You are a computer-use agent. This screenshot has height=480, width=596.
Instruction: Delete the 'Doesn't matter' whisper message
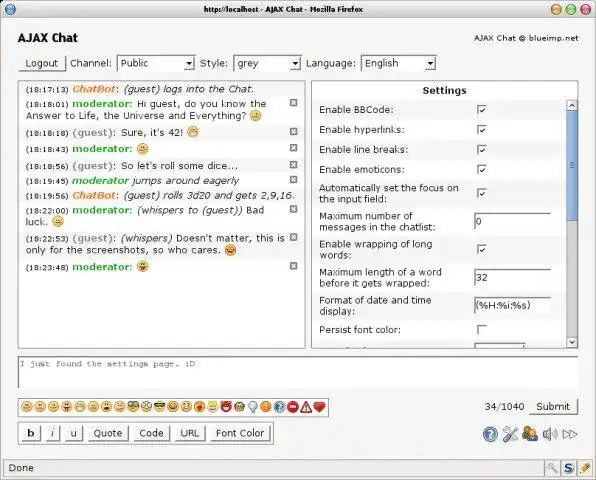293,237
